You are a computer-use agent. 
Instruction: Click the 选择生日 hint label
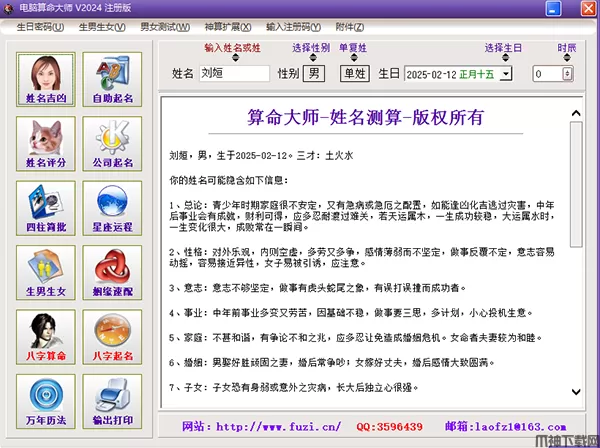pos(503,48)
